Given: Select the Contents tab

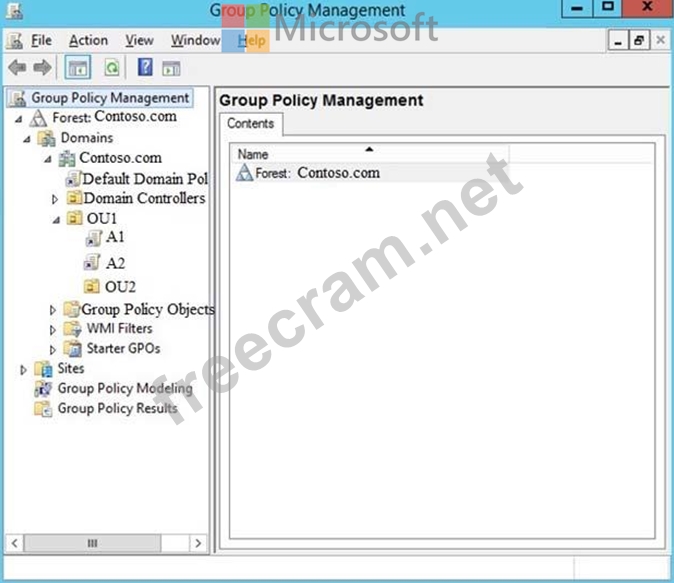Looking at the screenshot, I should click(x=251, y=123).
